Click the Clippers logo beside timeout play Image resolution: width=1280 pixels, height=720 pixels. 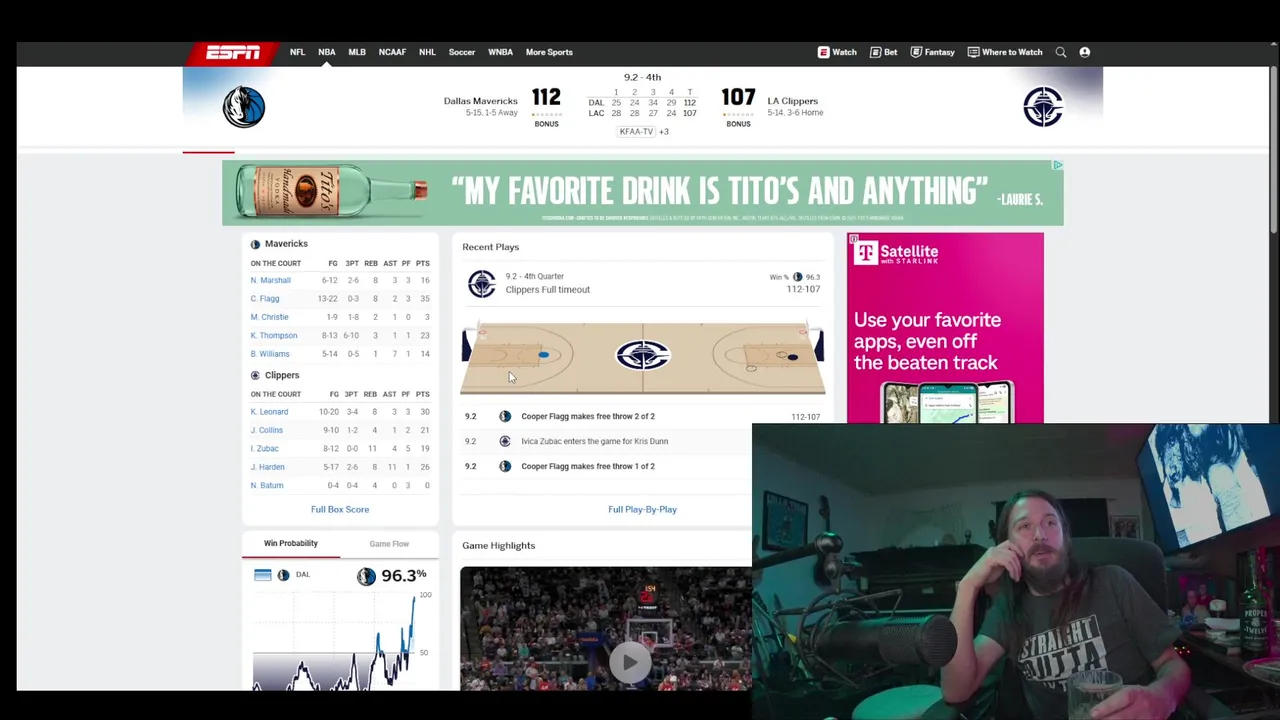482,283
